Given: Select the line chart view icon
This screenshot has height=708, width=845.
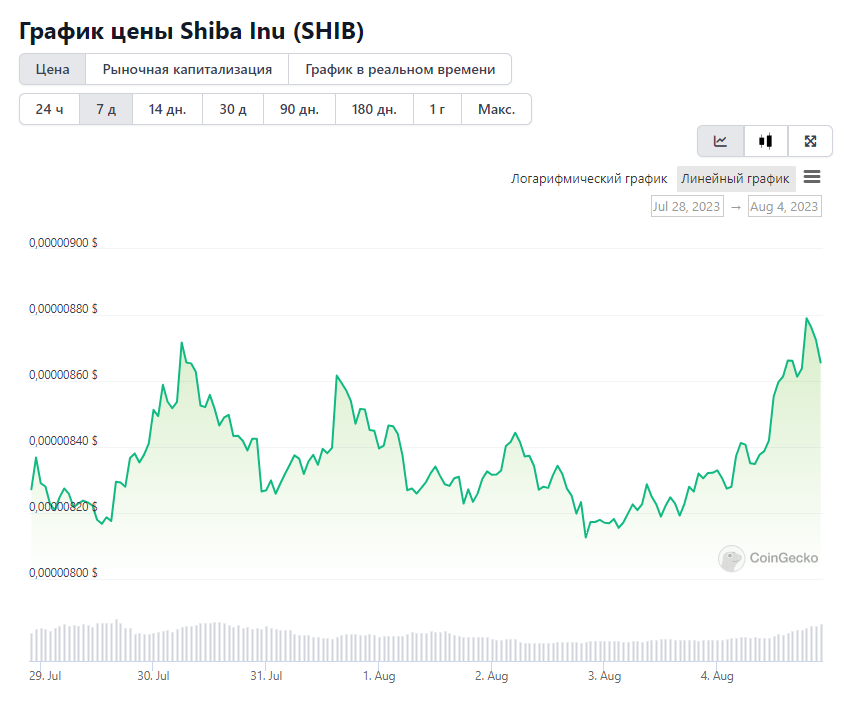Looking at the screenshot, I should point(721,141).
